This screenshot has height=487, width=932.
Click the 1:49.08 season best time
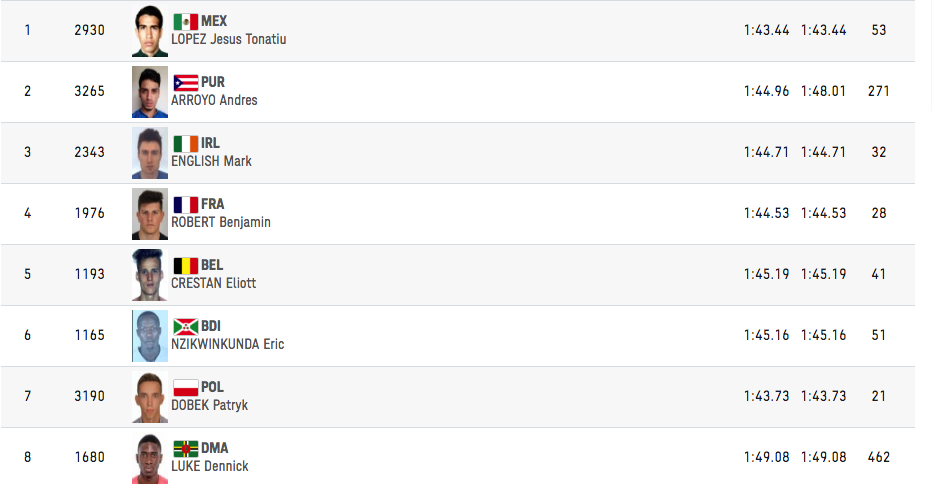(x=823, y=457)
